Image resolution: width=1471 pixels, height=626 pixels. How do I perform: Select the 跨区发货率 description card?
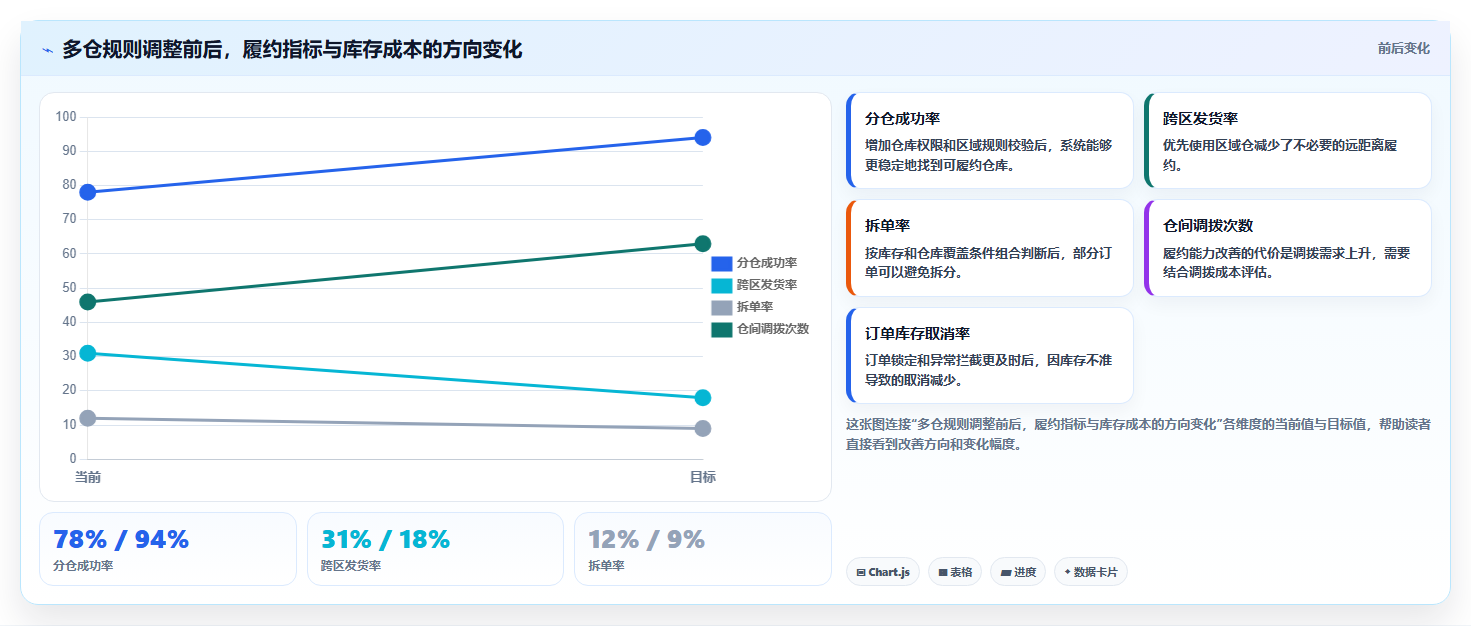pos(1288,141)
